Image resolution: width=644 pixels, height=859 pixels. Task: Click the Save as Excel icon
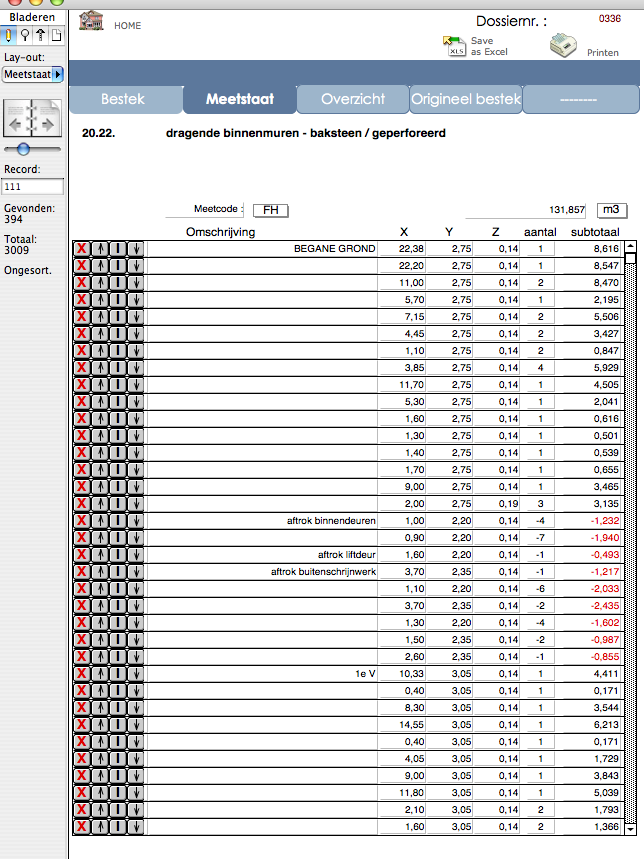tap(453, 46)
